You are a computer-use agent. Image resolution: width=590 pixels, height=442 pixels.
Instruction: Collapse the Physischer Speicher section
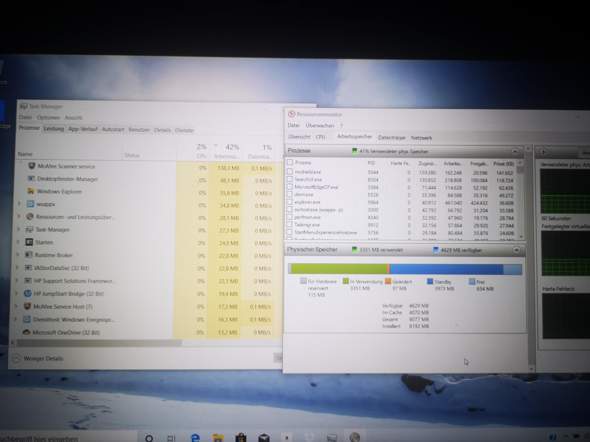coord(516,250)
